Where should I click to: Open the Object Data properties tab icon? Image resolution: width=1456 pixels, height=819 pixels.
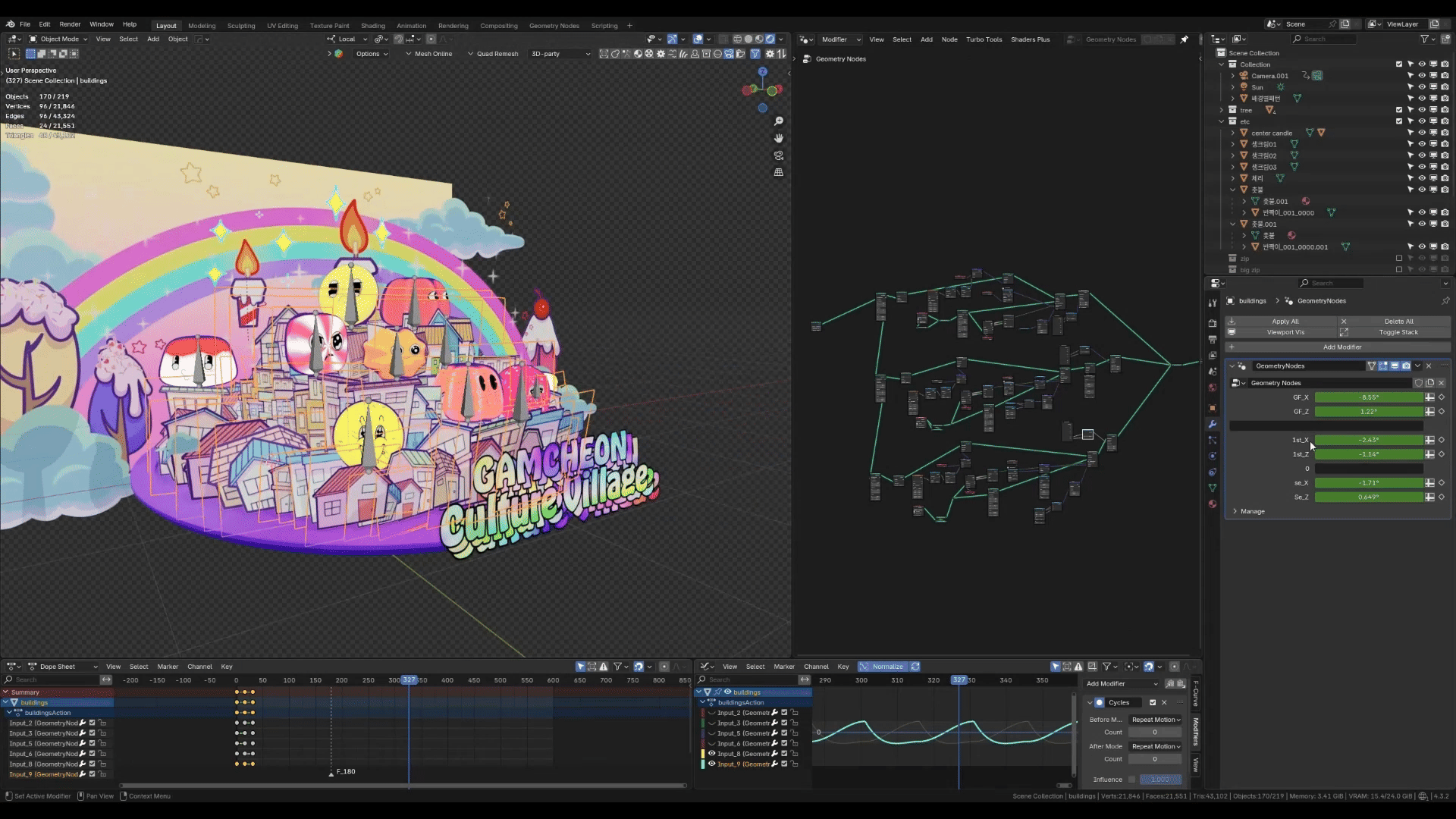click(1213, 488)
